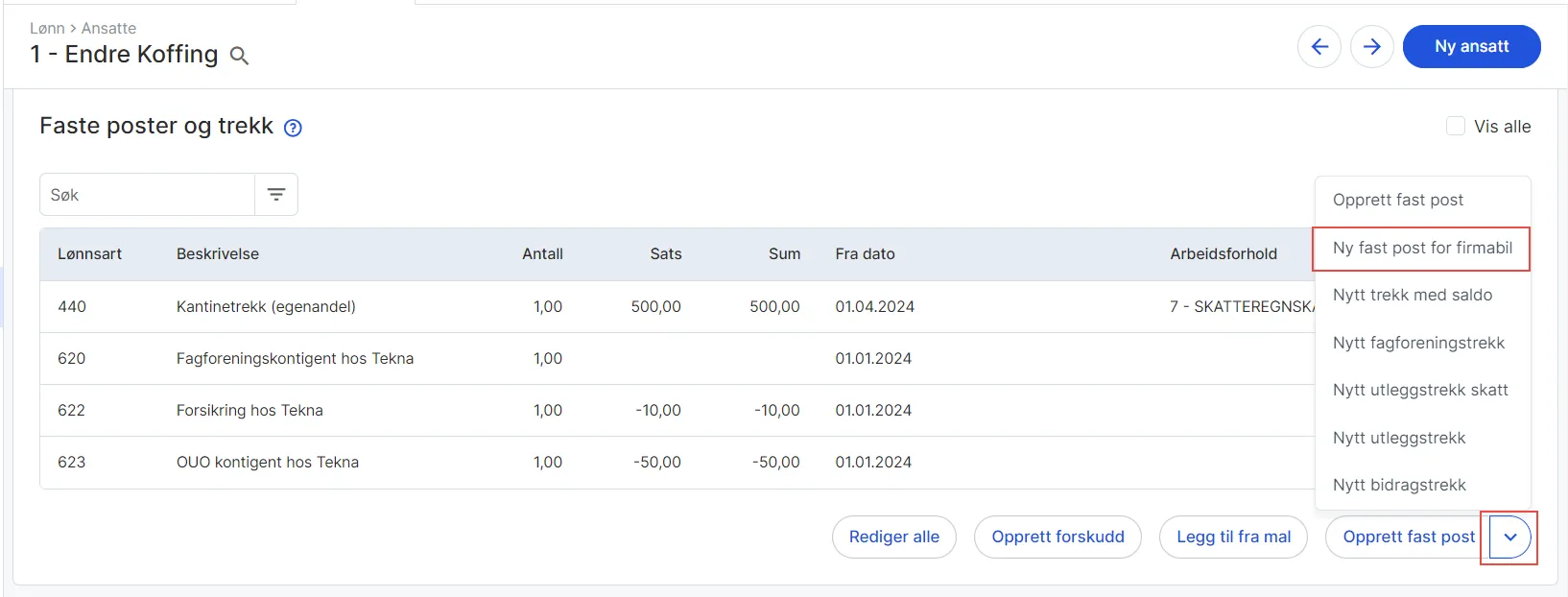Click the Ny ansatt button
The height and width of the screenshot is (597, 1568).
[1471, 47]
